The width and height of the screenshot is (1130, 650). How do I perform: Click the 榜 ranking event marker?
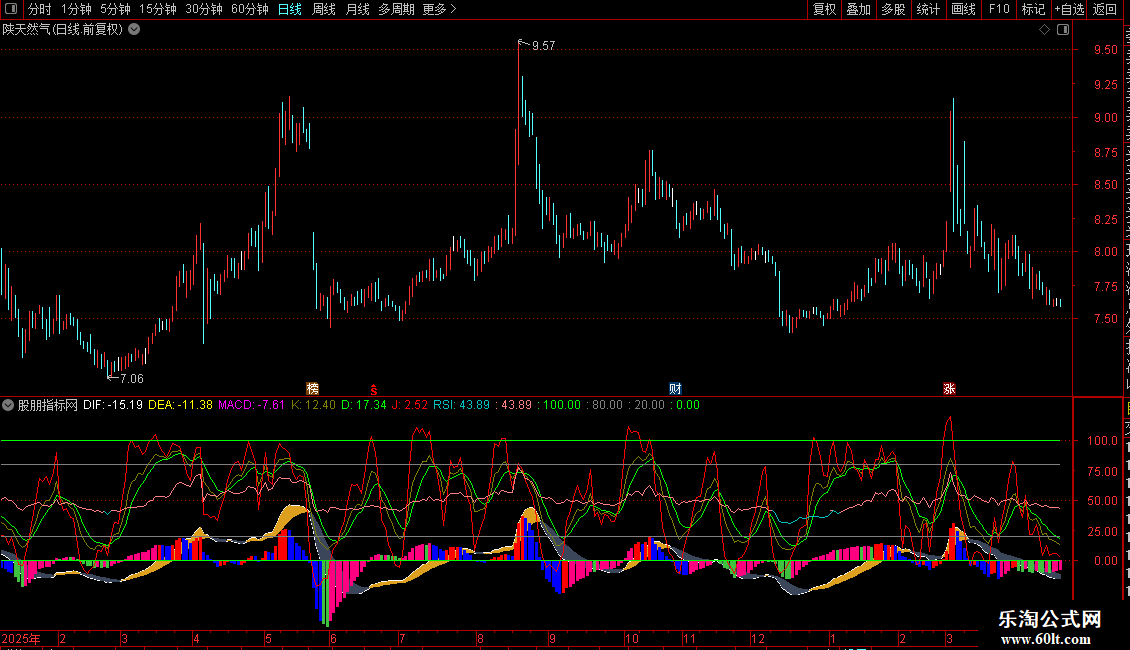313,388
